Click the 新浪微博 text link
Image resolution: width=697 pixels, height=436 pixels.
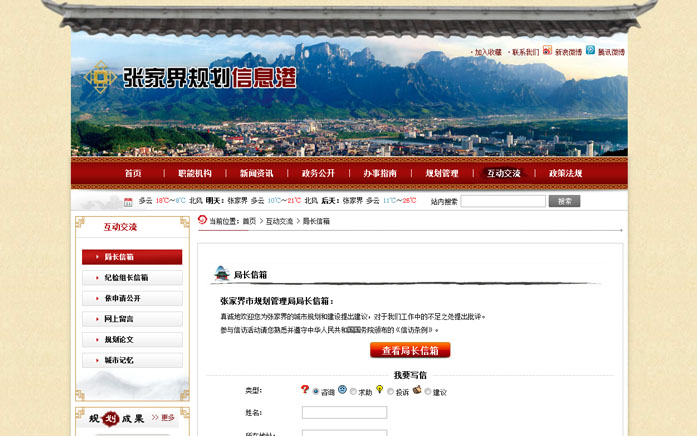click(568, 52)
